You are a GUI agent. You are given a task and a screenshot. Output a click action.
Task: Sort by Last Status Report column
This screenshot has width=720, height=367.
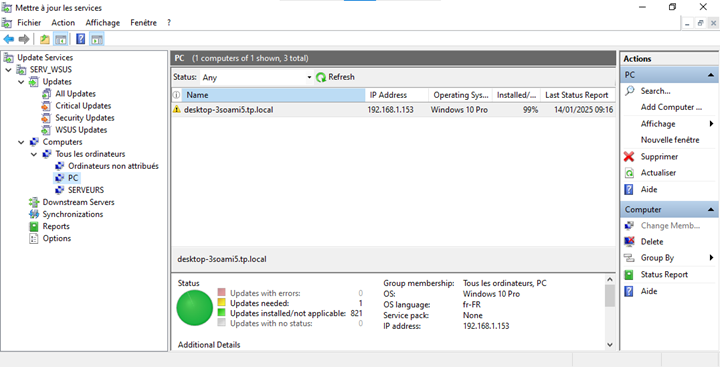click(577, 95)
